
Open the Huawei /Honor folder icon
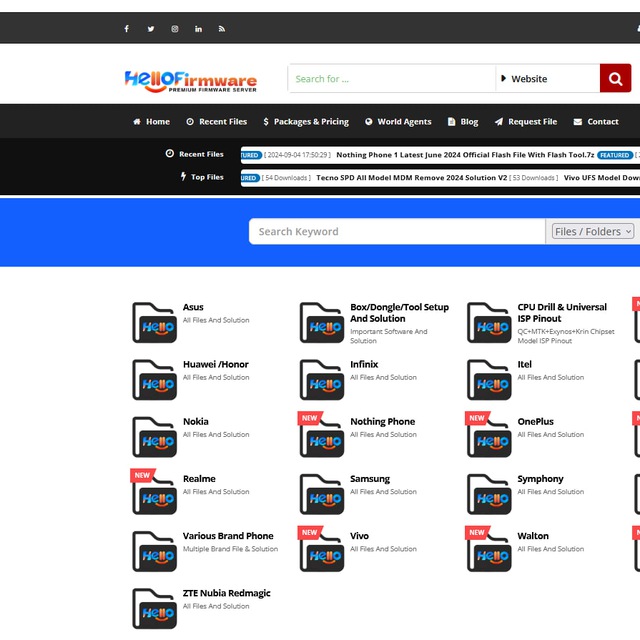[x=155, y=380]
